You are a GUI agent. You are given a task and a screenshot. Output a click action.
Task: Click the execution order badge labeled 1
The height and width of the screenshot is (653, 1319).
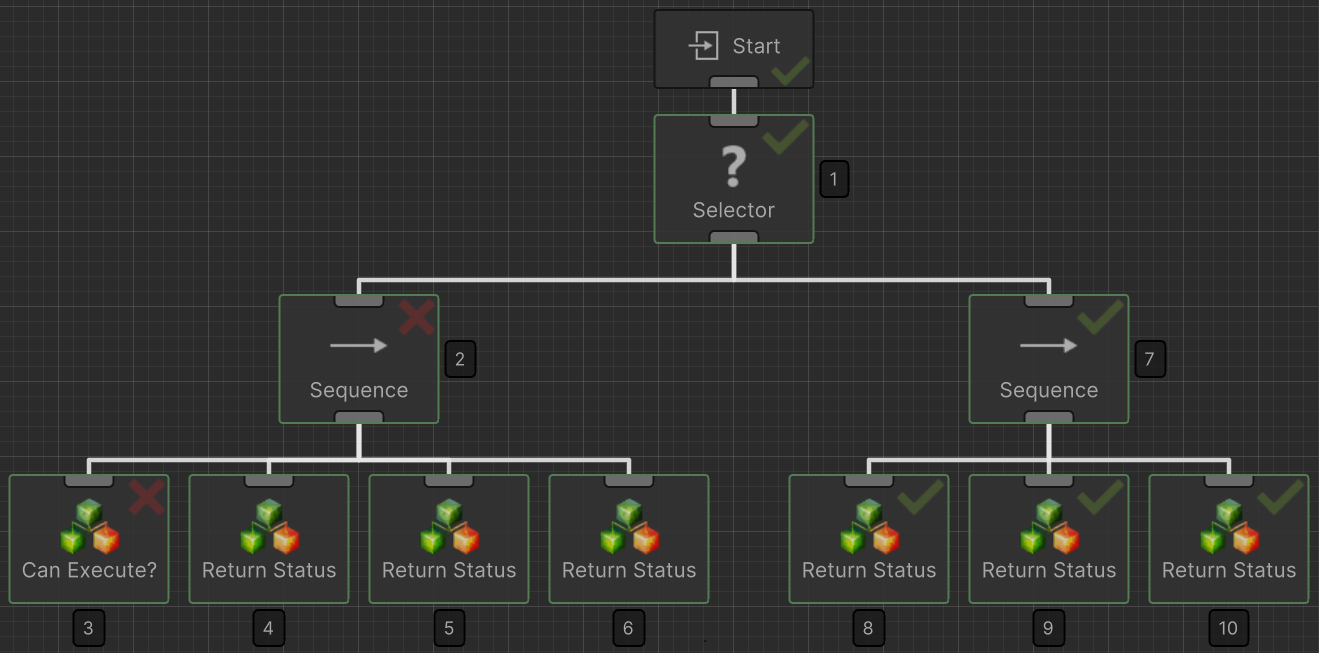point(833,178)
